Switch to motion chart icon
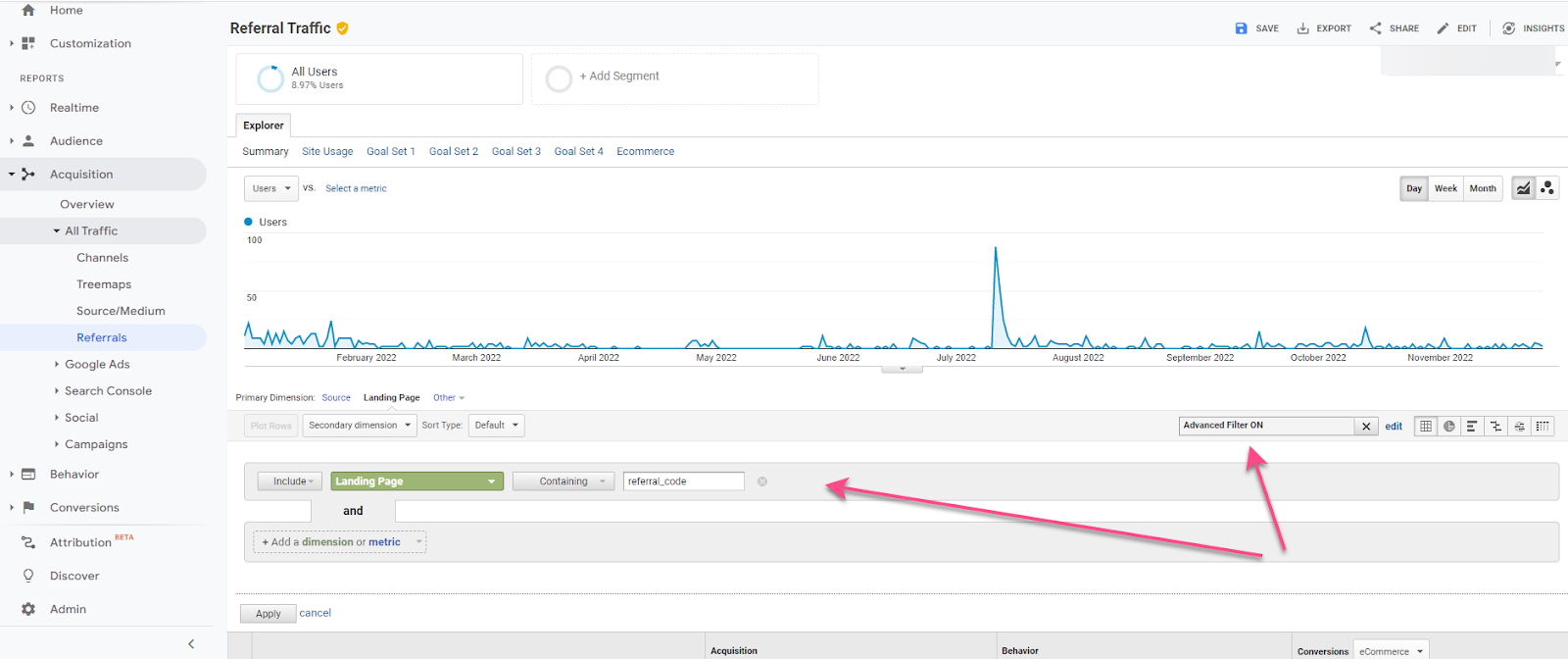1568x659 pixels. tap(1547, 188)
